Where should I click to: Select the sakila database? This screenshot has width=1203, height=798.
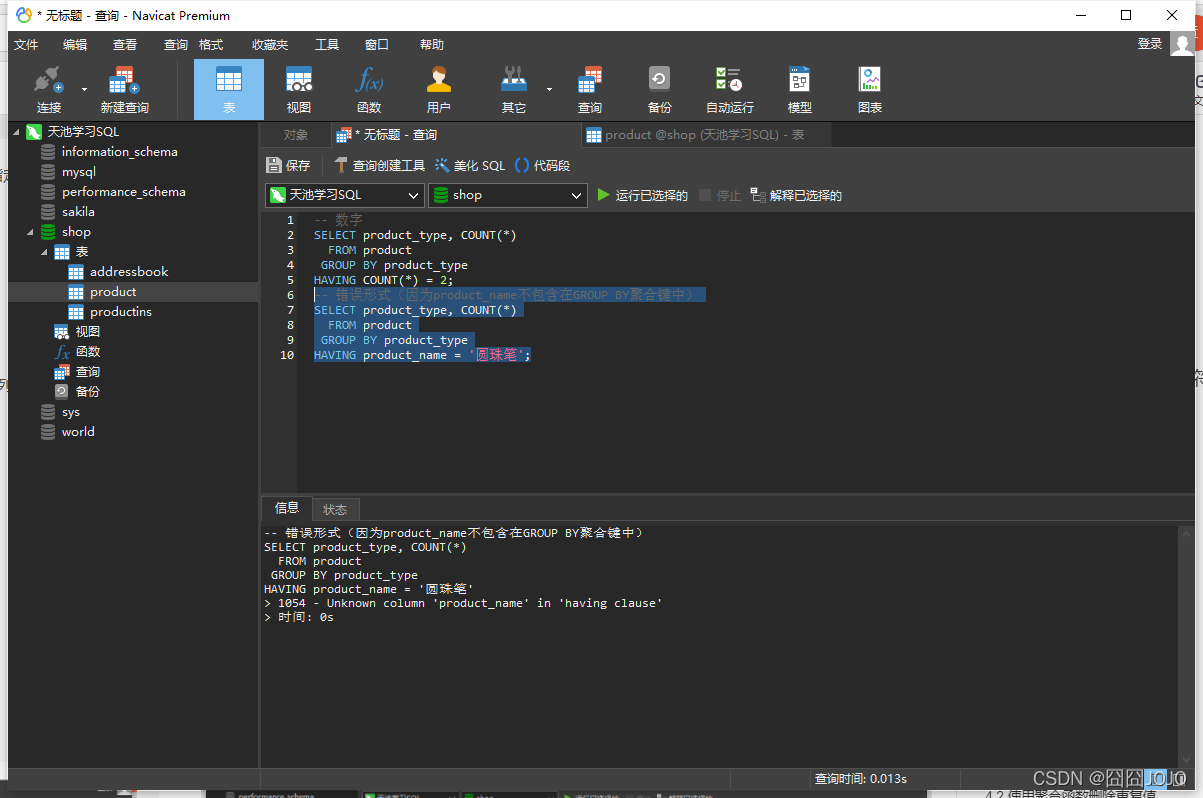[x=78, y=212]
